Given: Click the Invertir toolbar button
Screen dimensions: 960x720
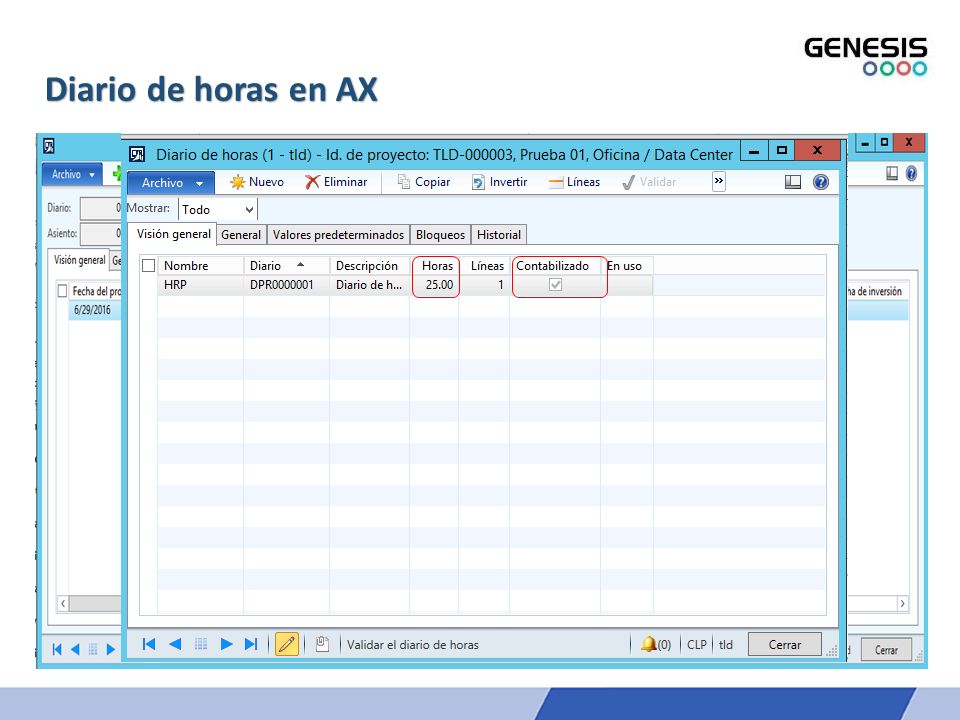Looking at the screenshot, I should 499,182.
